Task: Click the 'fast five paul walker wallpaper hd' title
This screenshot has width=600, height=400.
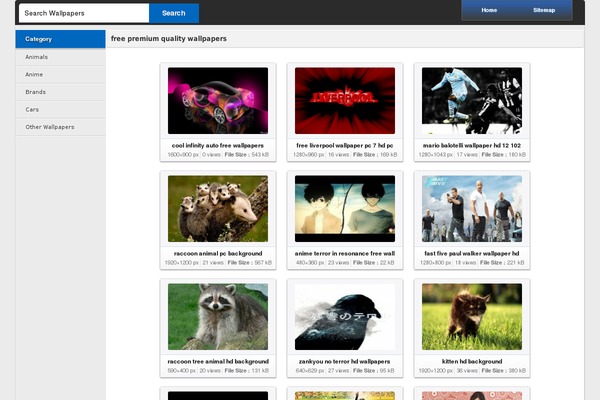Action: pyautogui.click(x=472, y=253)
